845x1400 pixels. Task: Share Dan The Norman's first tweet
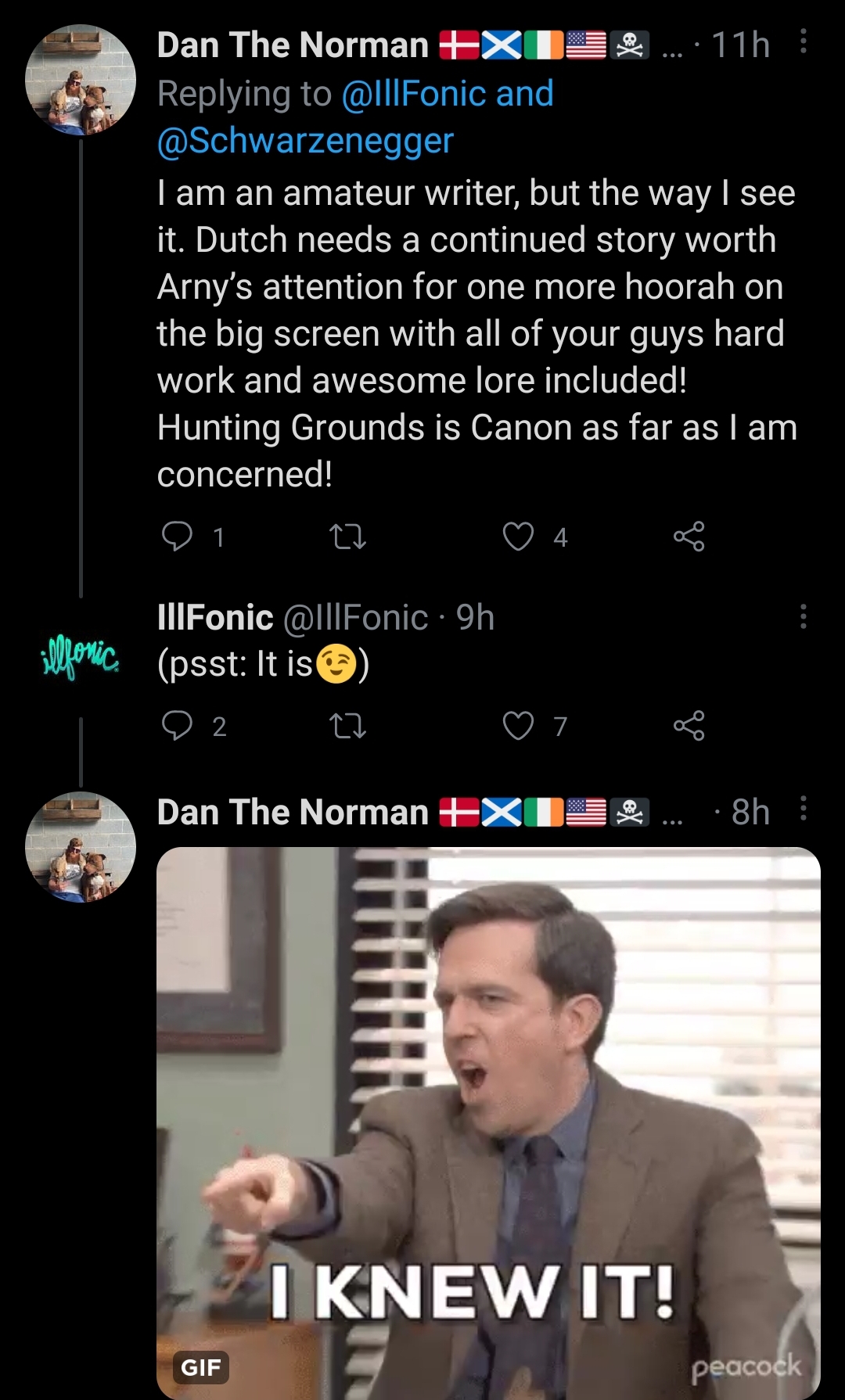(689, 537)
